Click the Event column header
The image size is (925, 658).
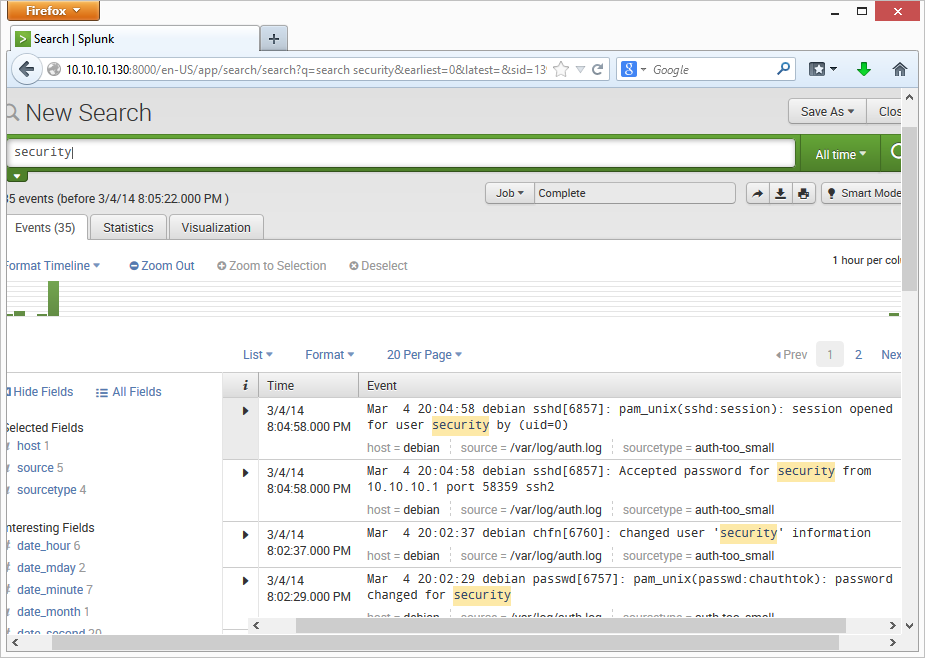click(630, 385)
